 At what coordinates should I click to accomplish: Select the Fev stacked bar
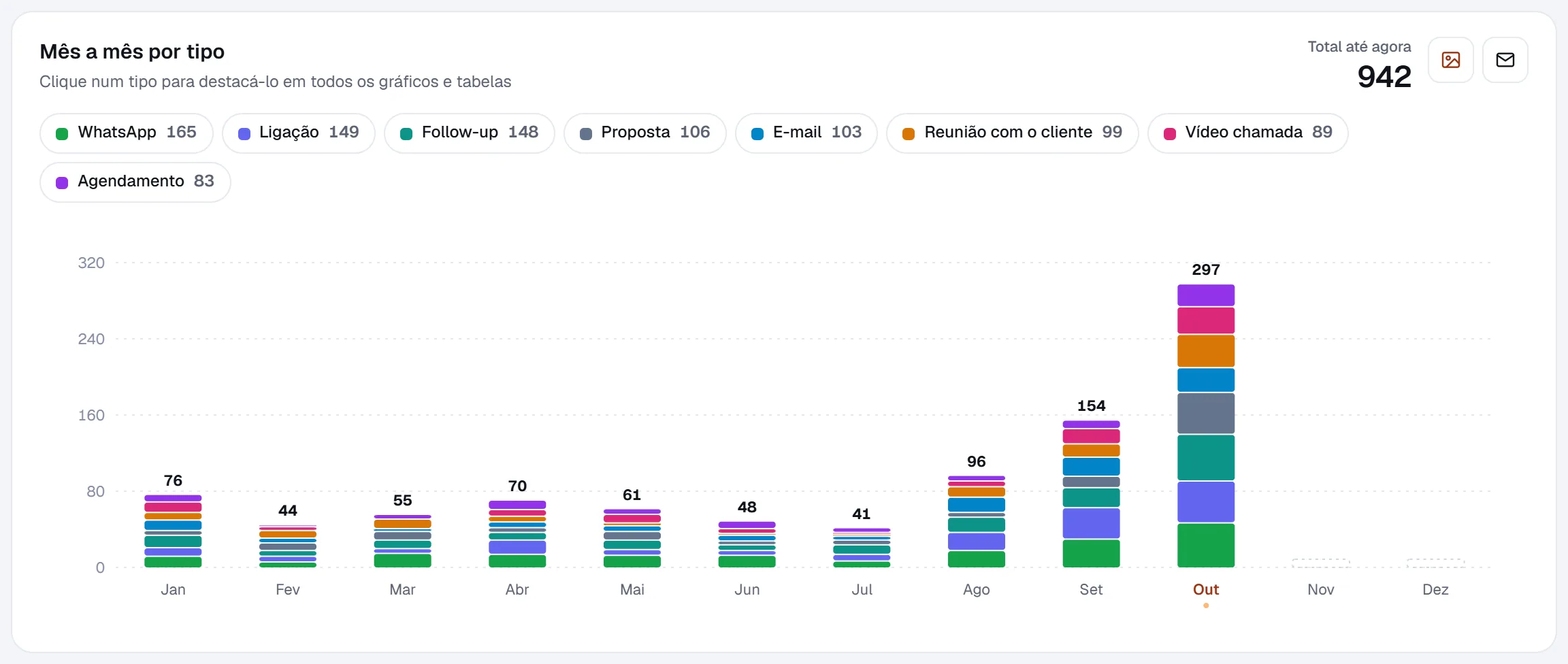pos(288,546)
